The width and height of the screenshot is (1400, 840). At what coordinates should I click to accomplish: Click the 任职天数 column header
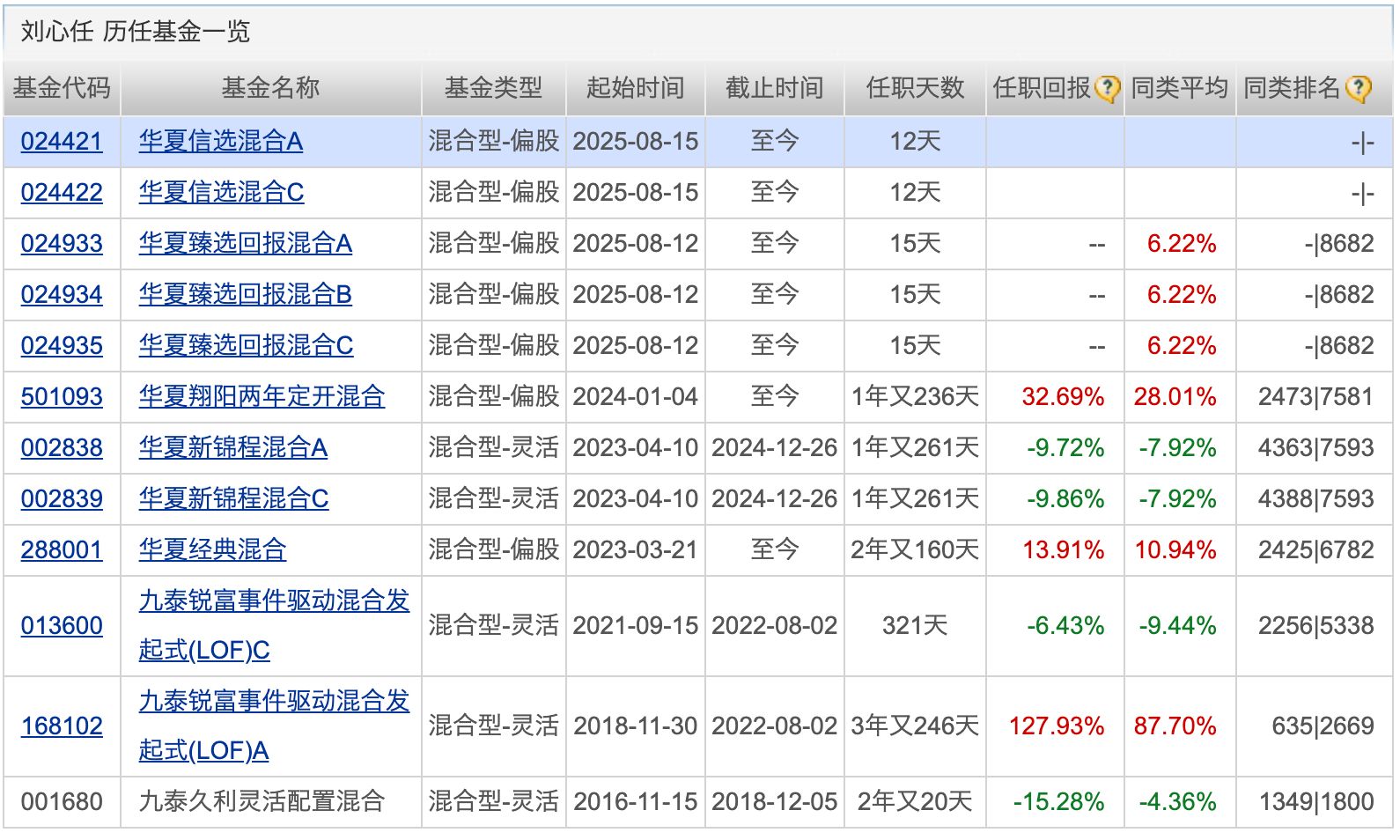pos(915,88)
